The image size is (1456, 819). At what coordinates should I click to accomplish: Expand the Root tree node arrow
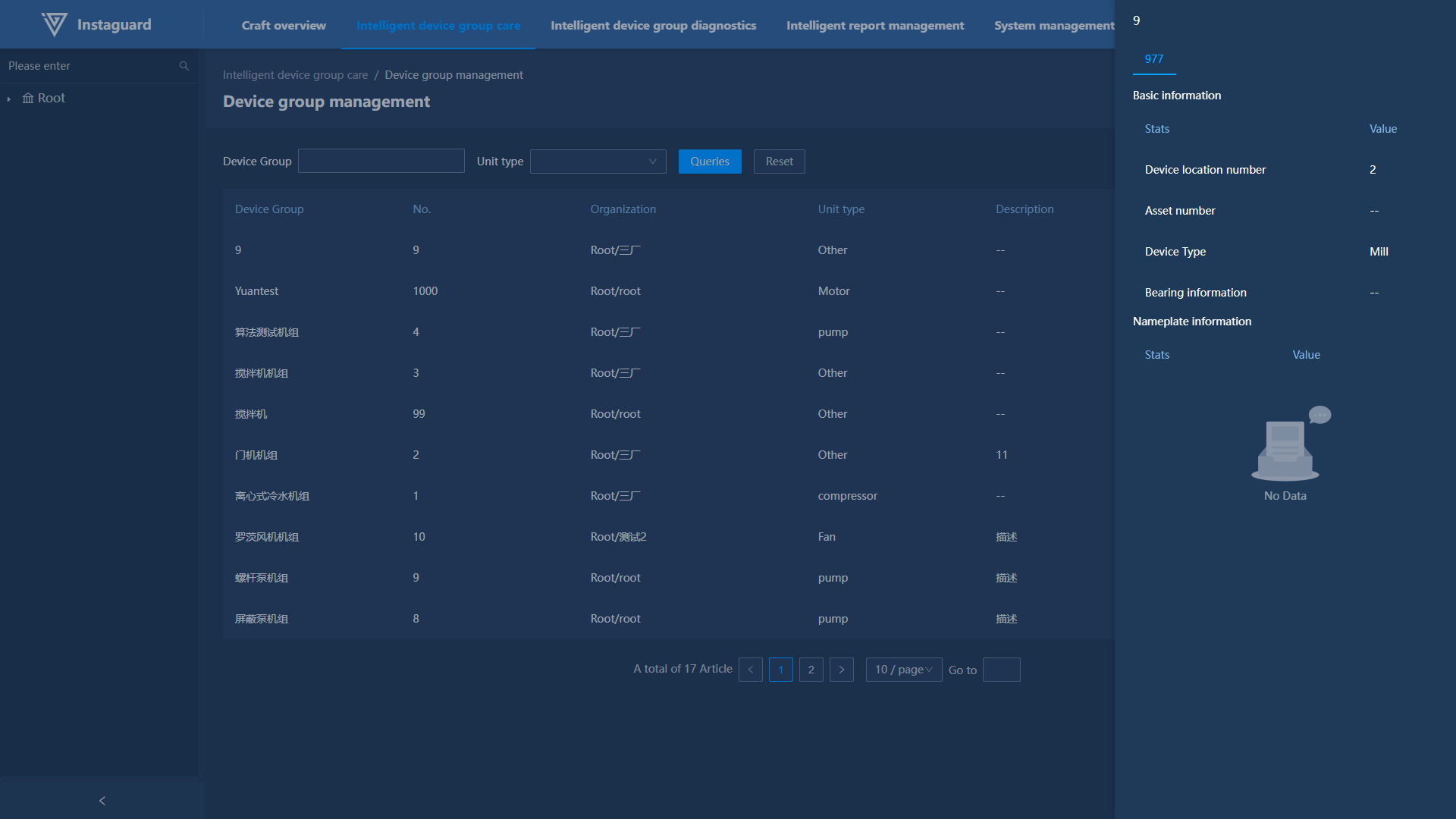9,99
